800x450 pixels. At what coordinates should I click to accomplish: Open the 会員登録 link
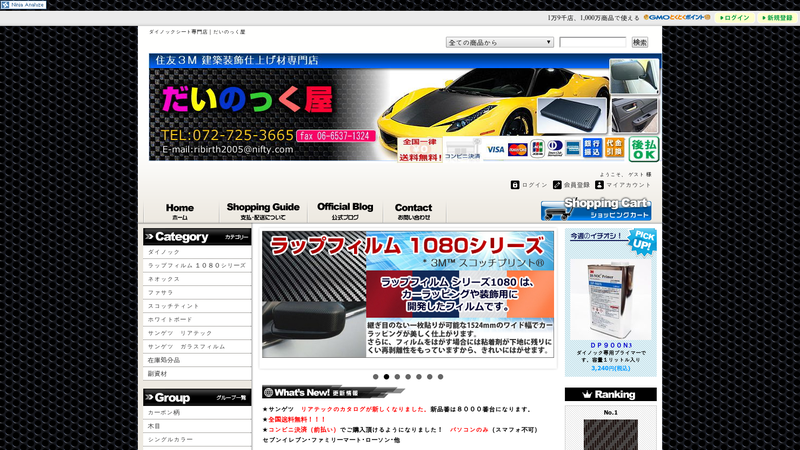pos(577,185)
